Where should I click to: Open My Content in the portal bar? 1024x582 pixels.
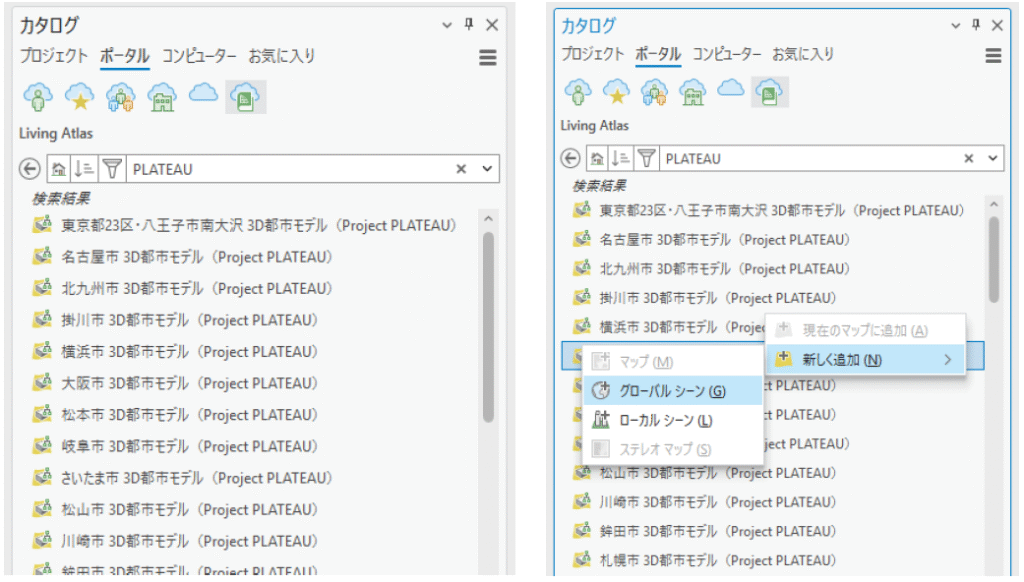[38, 97]
